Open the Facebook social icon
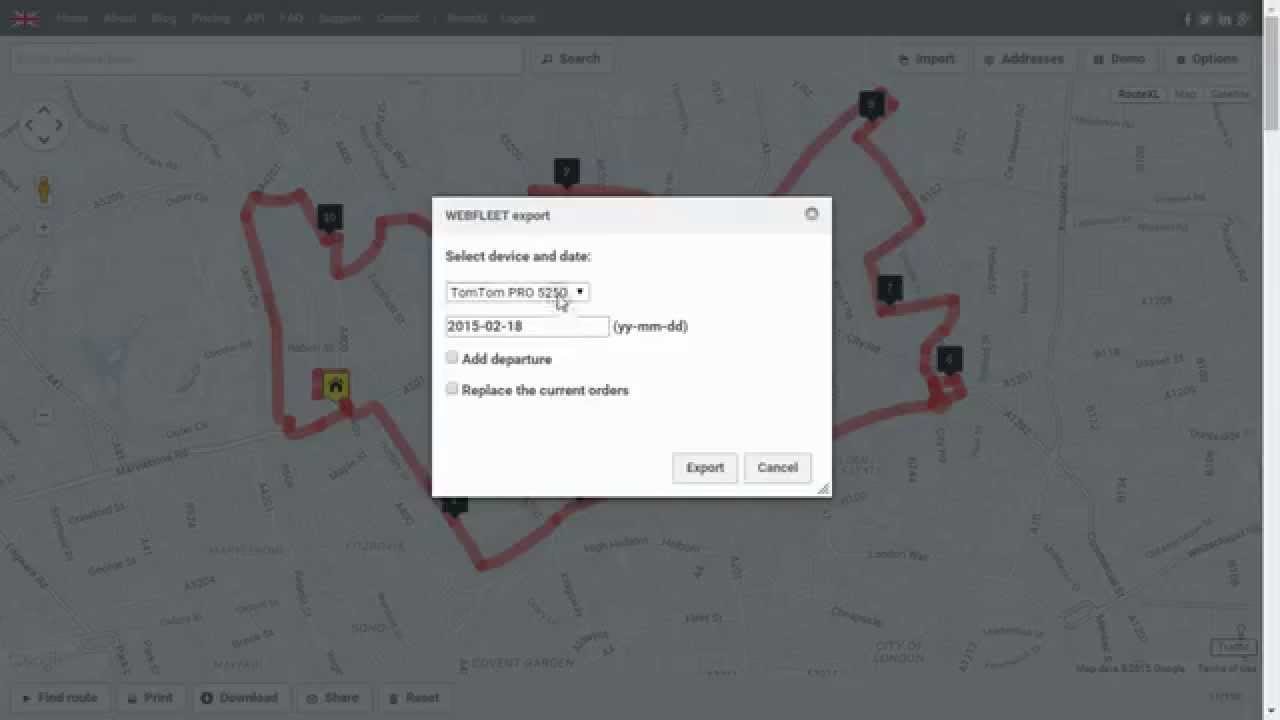 click(x=1188, y=19)
